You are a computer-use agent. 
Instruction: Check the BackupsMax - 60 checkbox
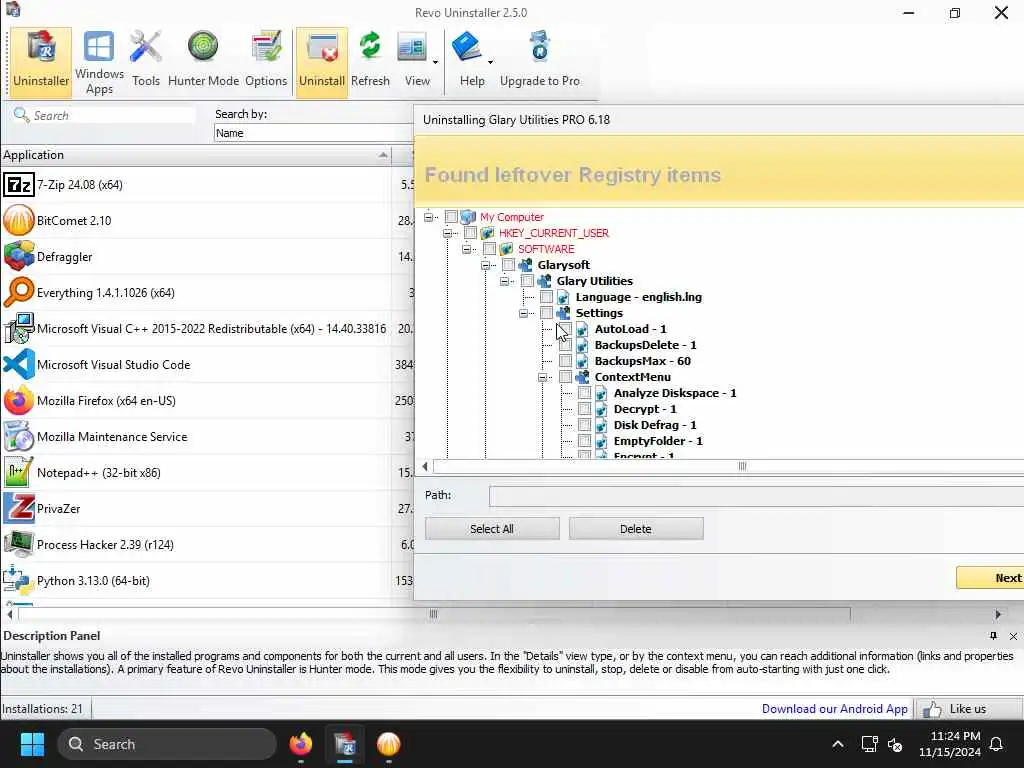tap(566, 360)
